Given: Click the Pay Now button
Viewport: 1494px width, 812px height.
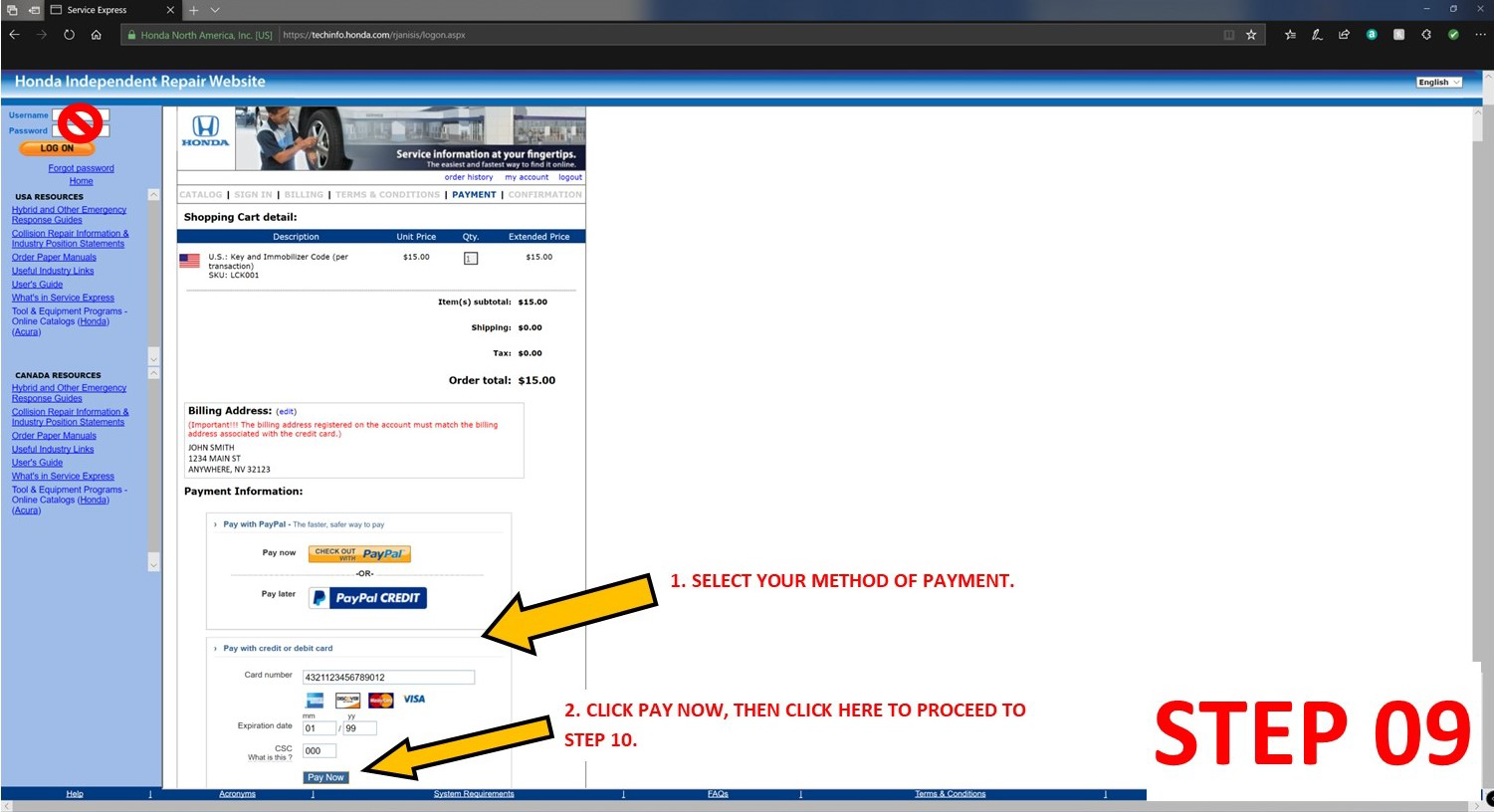Looking at the screenshot, I should point(325,777).
